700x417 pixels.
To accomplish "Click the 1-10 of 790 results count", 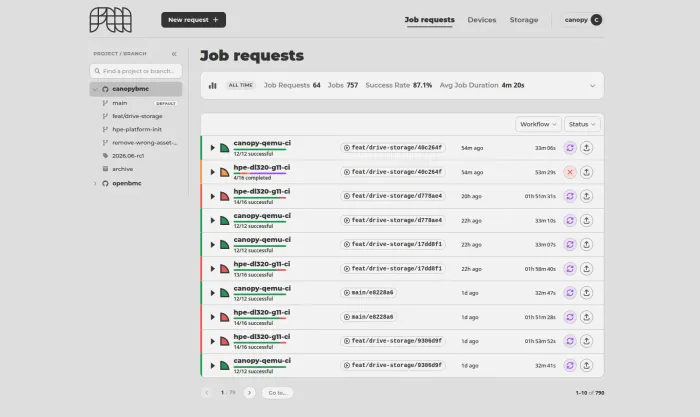I will pyautogui.click(x=590, y=393).
